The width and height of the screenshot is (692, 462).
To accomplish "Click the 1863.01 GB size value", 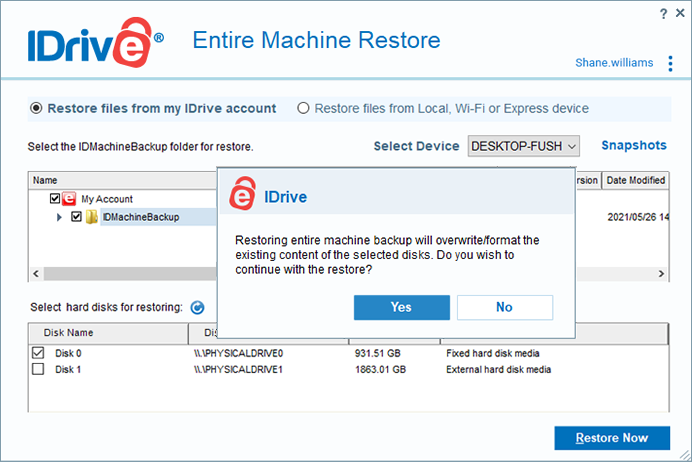I will click(x=380, y=370).
